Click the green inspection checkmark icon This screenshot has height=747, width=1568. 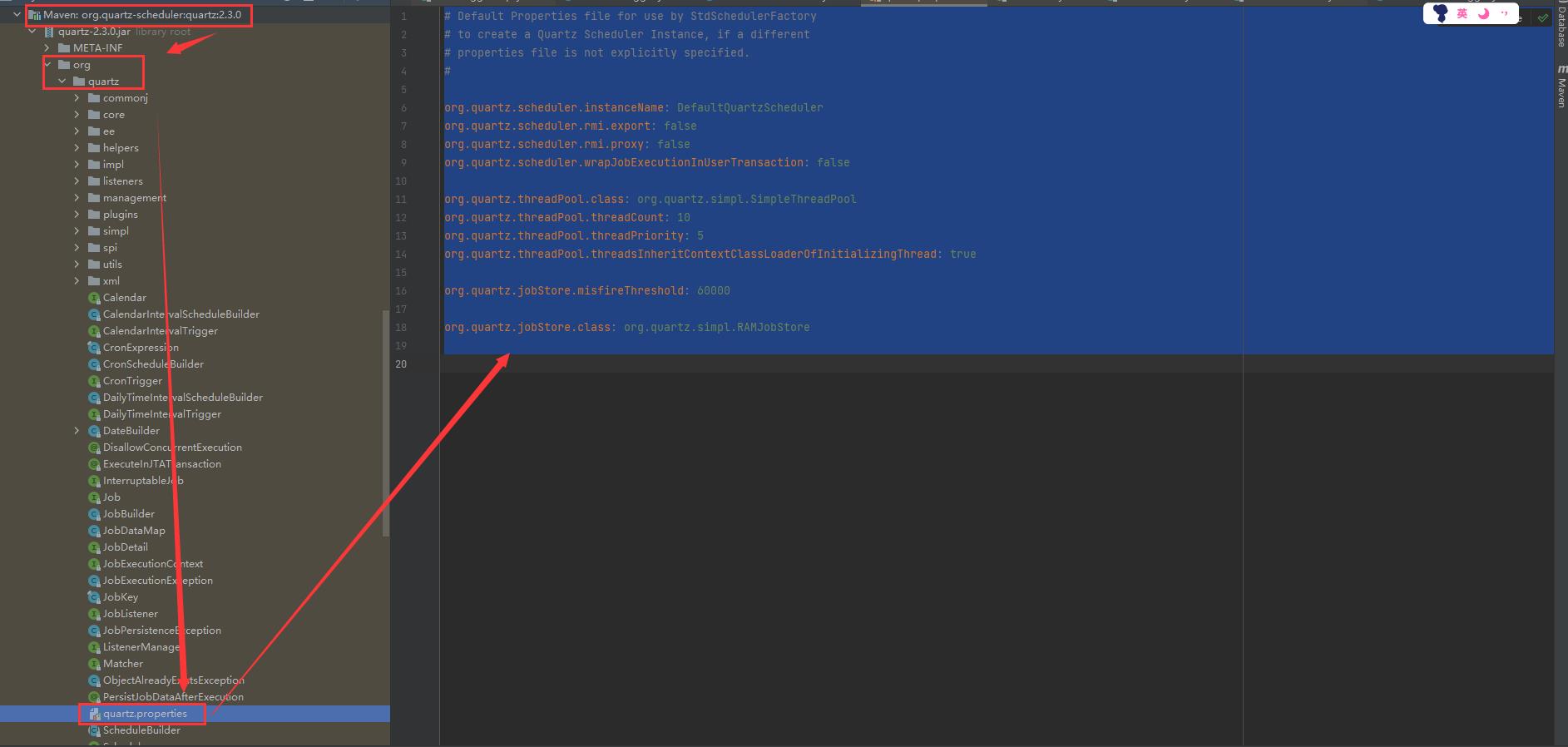tap(1543, 17)
